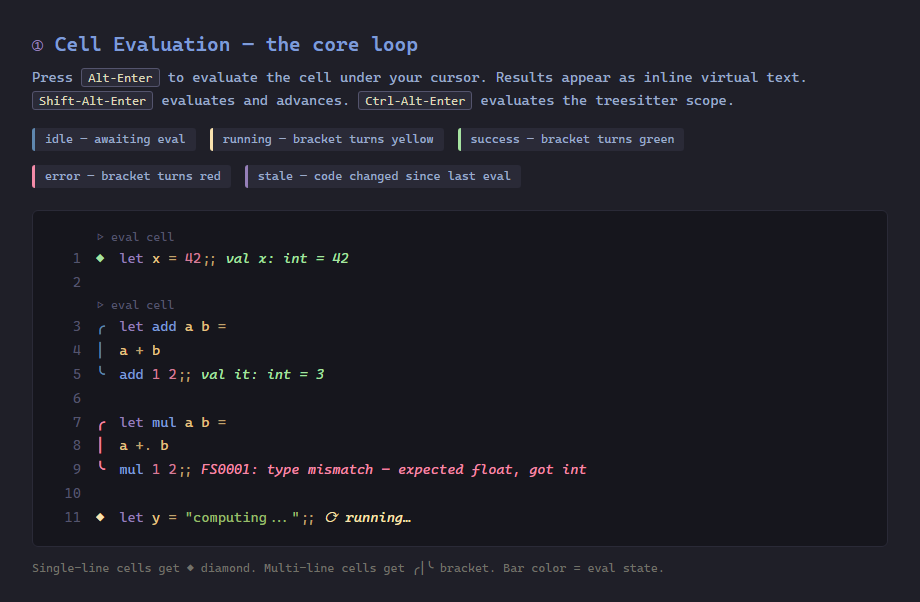
Task: Click the code 'add 1 2;;' on line 5
Action: (x=155, y=374)
